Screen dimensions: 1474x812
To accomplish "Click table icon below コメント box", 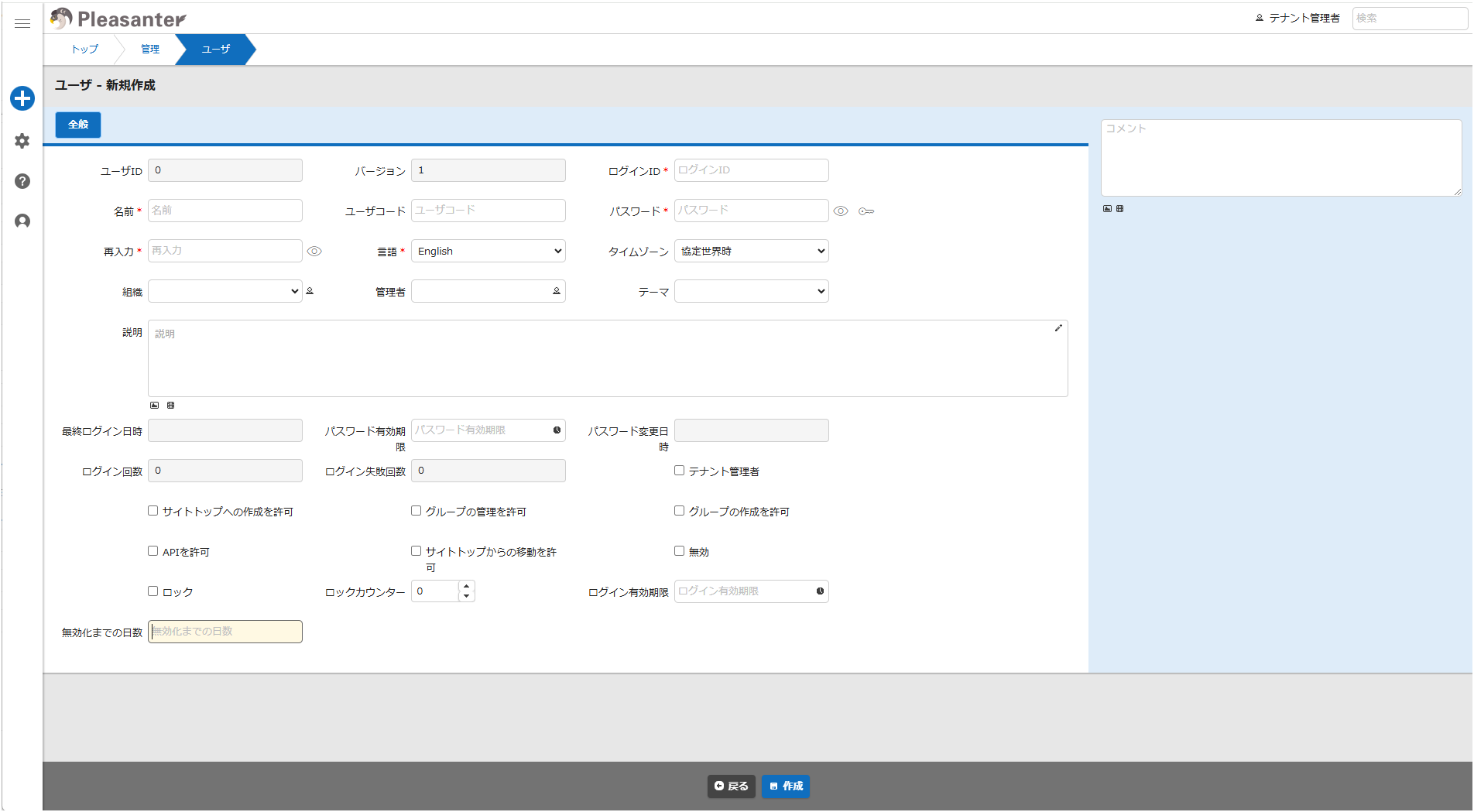I will coord(1119,208).
